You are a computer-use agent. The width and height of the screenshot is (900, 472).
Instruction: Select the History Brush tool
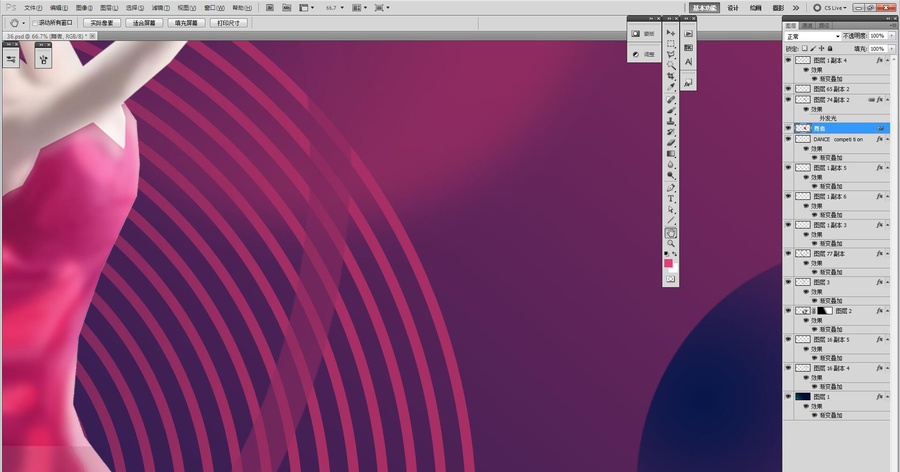[x=670, y=133]
